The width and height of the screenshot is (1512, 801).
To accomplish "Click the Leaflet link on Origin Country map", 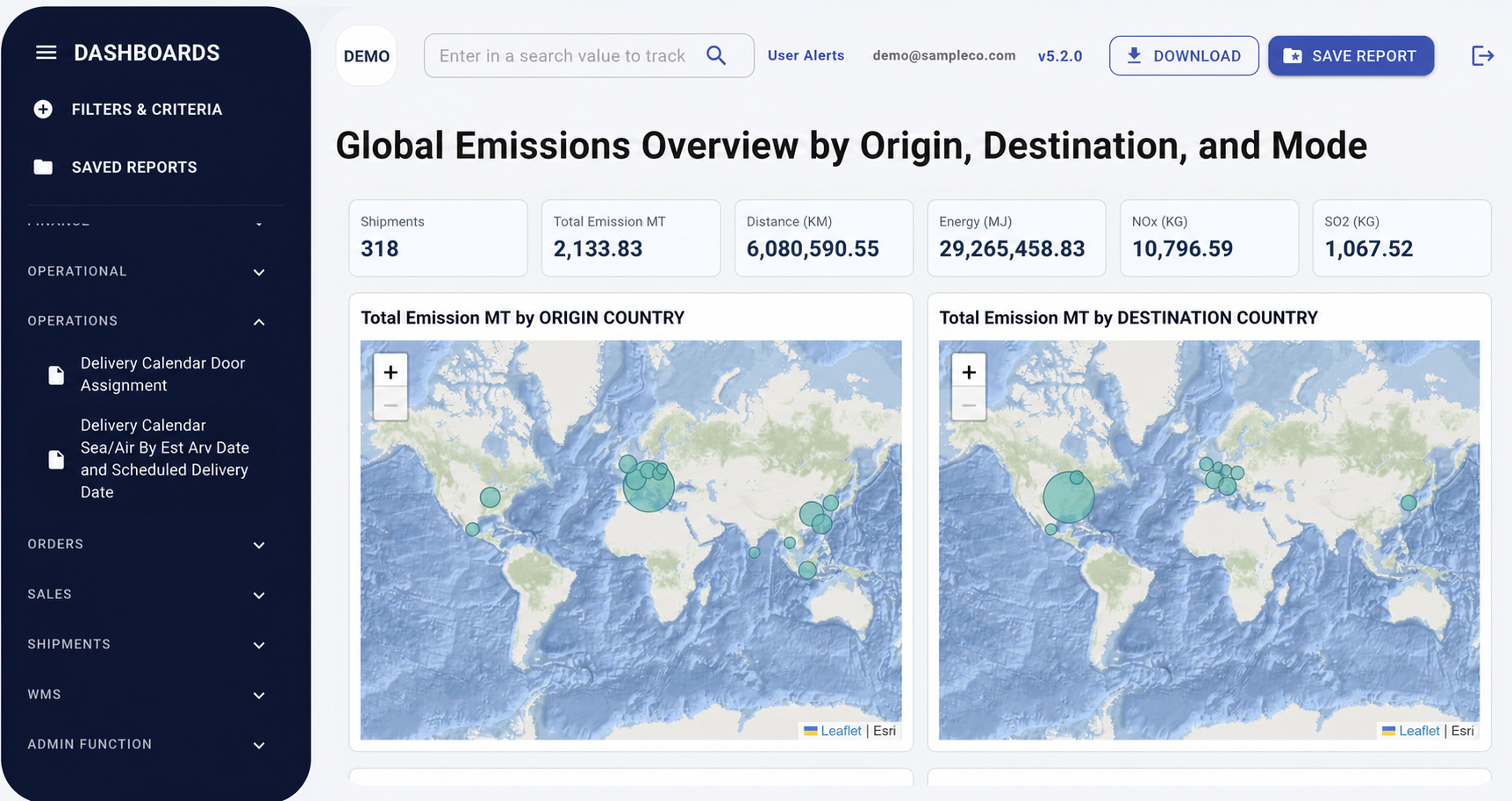I will 841,731.
